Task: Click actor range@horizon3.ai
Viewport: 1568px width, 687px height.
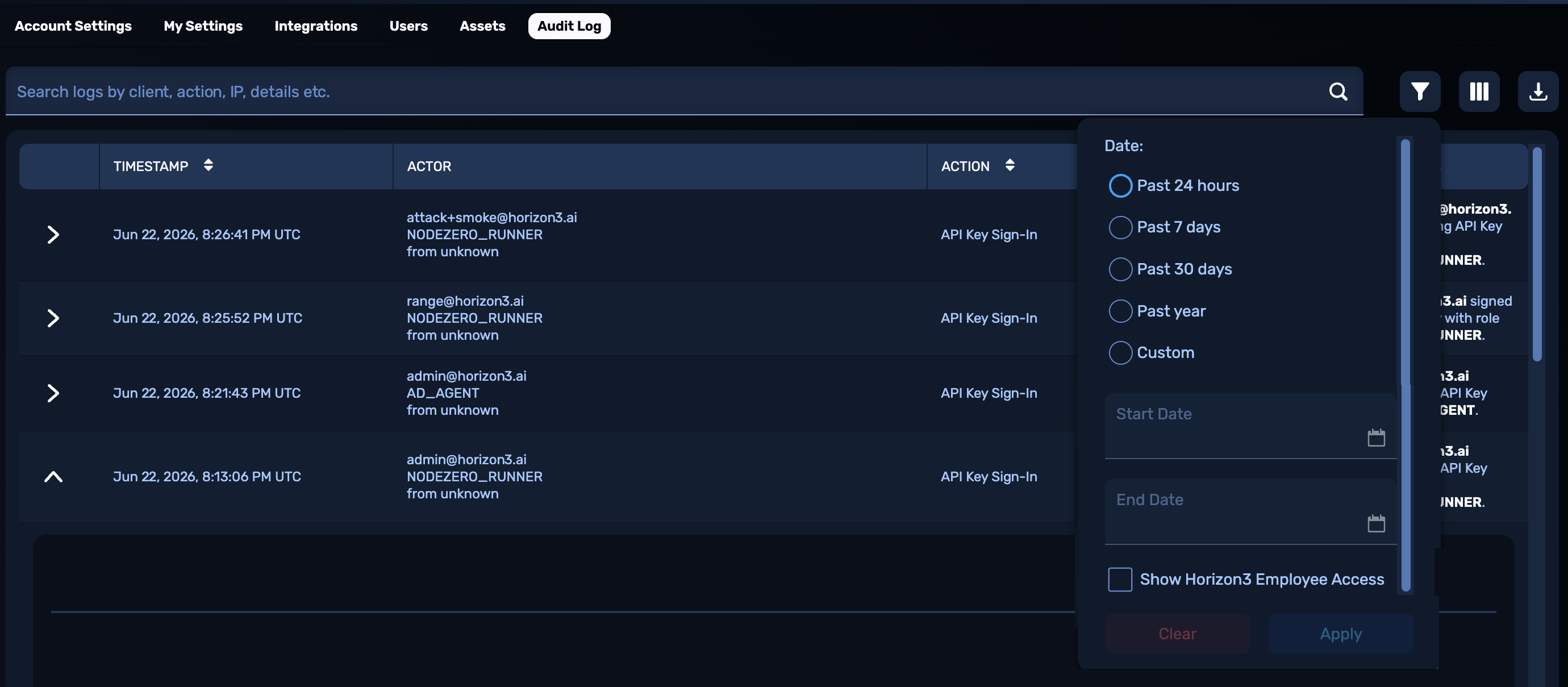Action: (x=465, y=301)
